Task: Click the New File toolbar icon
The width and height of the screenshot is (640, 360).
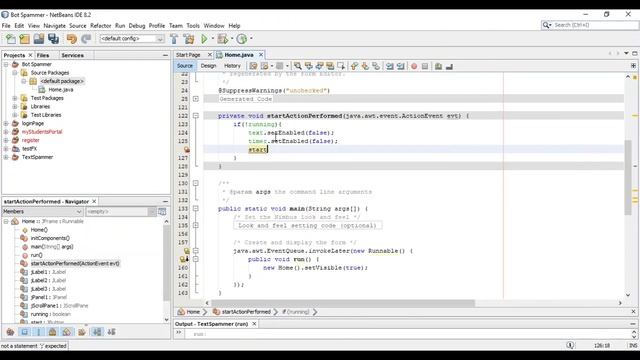Action: click(x=11, y=39)
